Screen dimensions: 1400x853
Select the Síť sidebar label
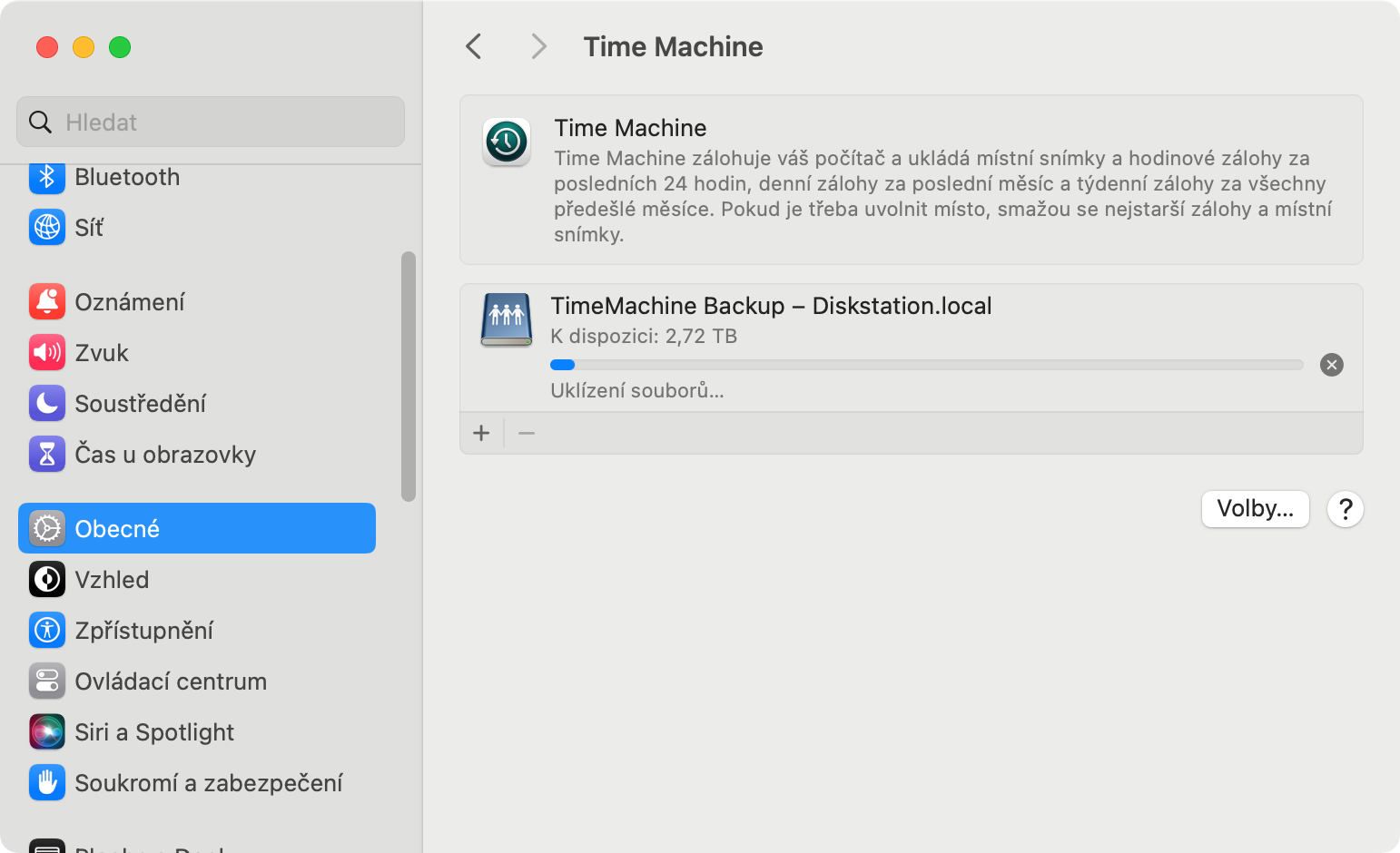[89, 228]
